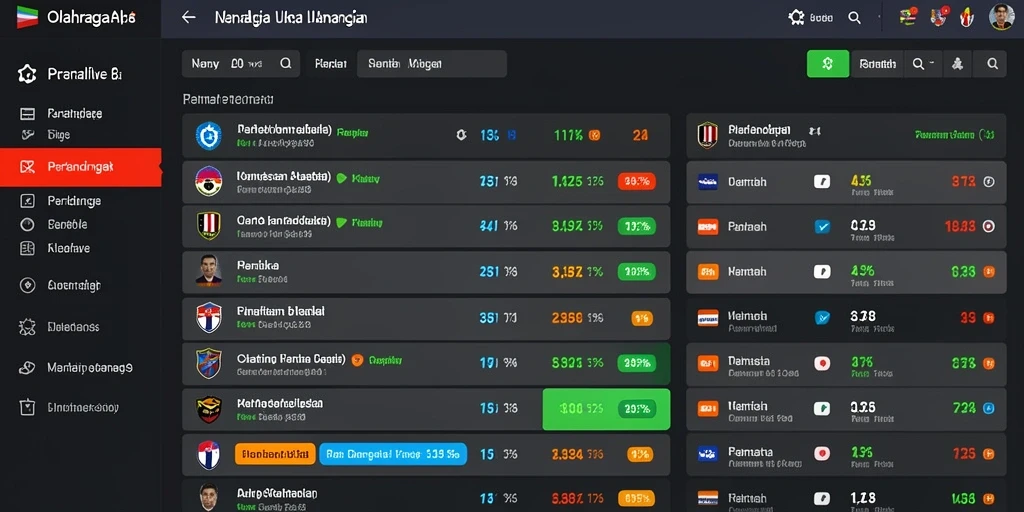Expand the first team row's circular icon before 13%
Viewport: 1024px width, 512px height.
point(461,135)
